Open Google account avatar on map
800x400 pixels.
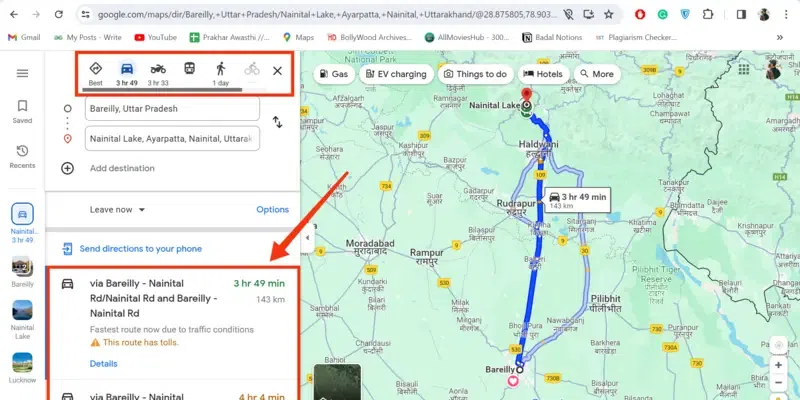point(773,70)
